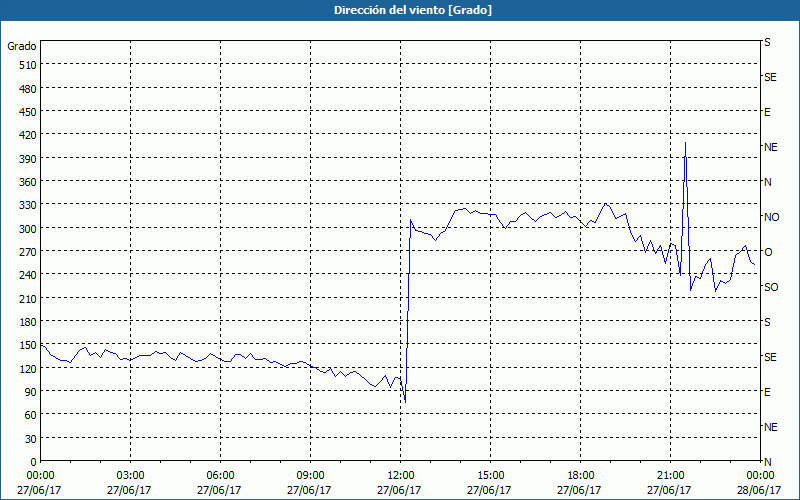Viewport: 800px width, 500px height.
Task: Select the 120 axis value
Action: pos(28,368)
